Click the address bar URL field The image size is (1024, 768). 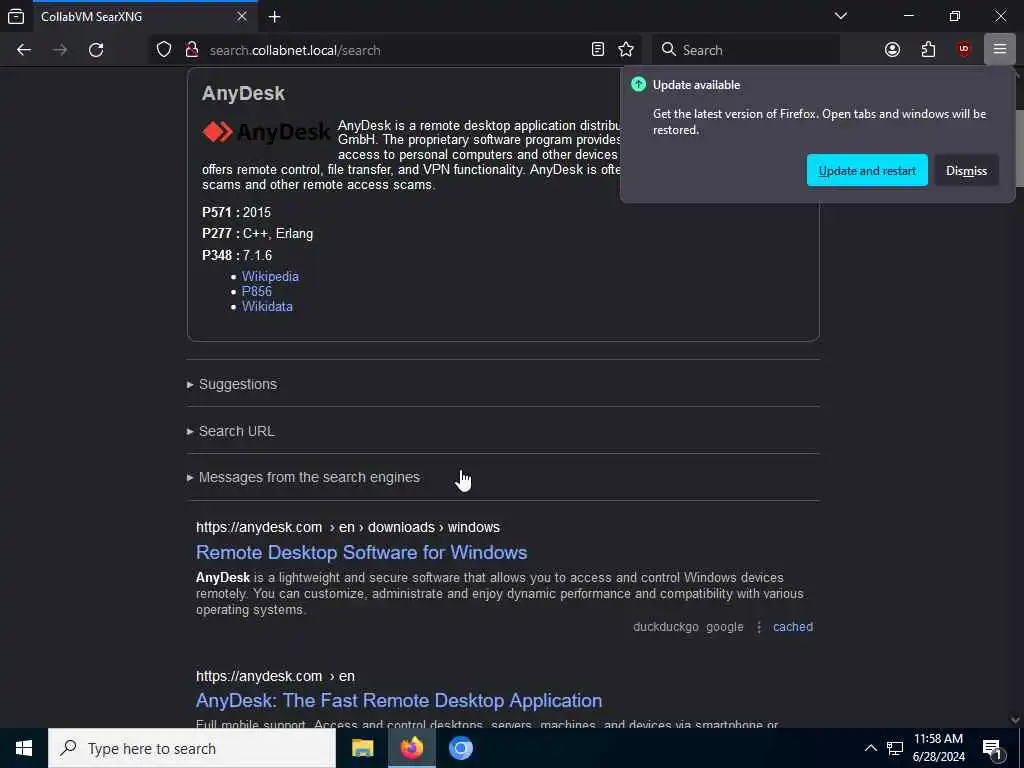point(396,50)
